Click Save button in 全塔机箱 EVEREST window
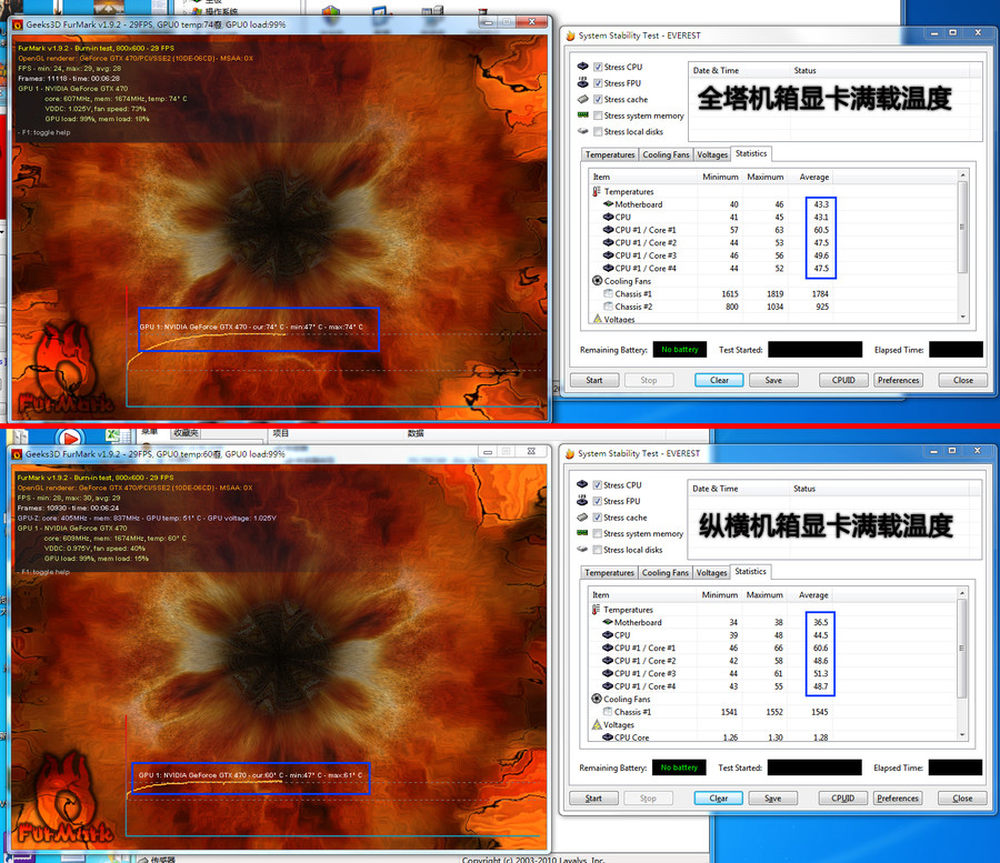 click(x=773, y=380)
